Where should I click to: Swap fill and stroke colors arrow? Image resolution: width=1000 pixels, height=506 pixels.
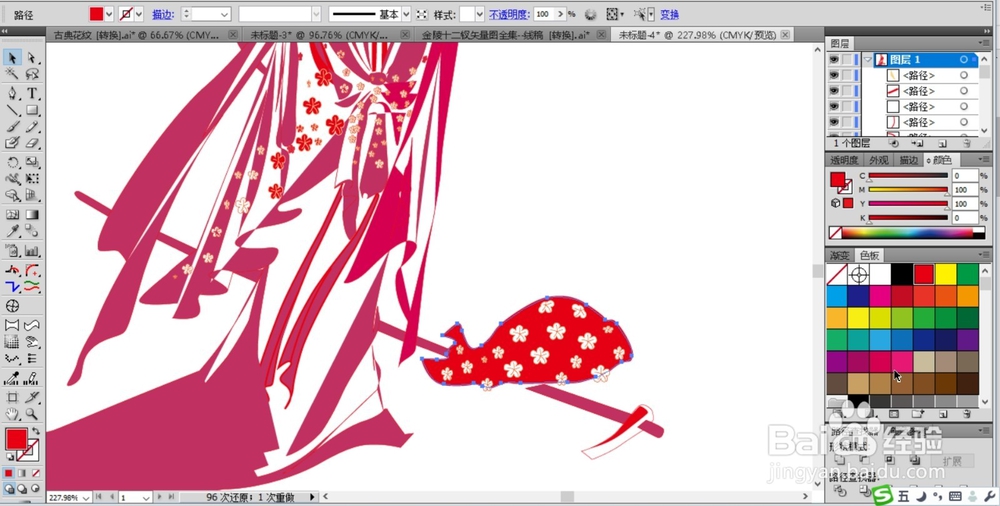[36, 432]
